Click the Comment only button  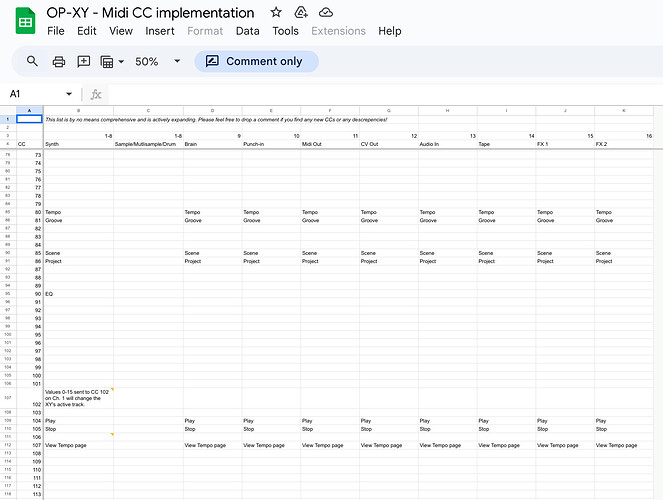coord(255,61)
